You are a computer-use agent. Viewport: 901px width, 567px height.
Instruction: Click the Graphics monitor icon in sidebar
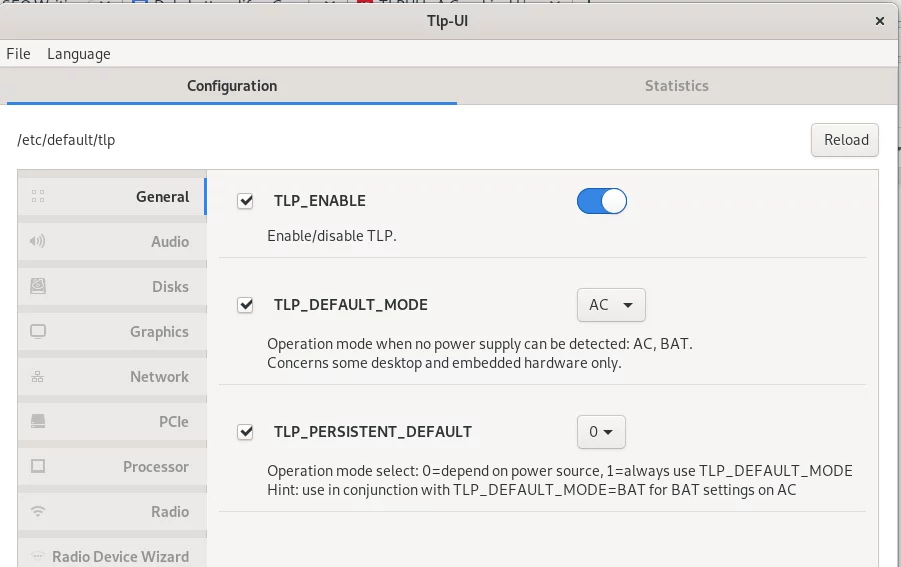38,331
